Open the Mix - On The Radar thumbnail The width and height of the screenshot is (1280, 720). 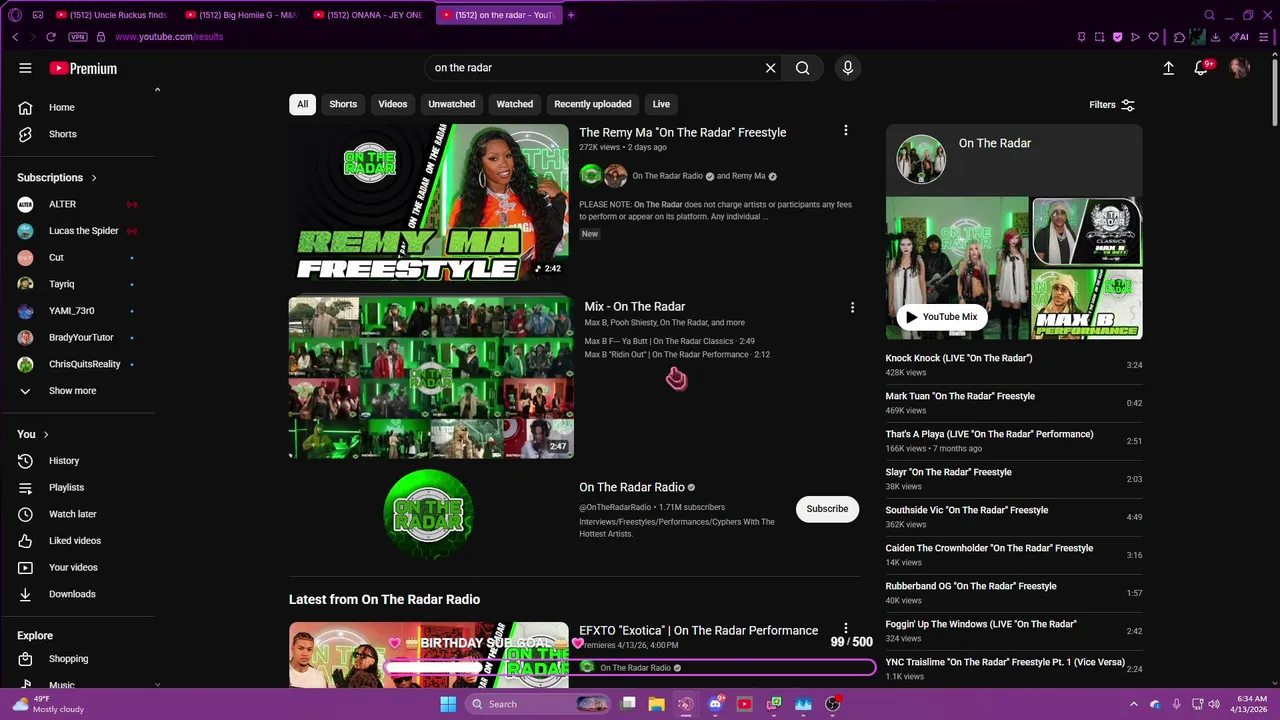(431, 377)
